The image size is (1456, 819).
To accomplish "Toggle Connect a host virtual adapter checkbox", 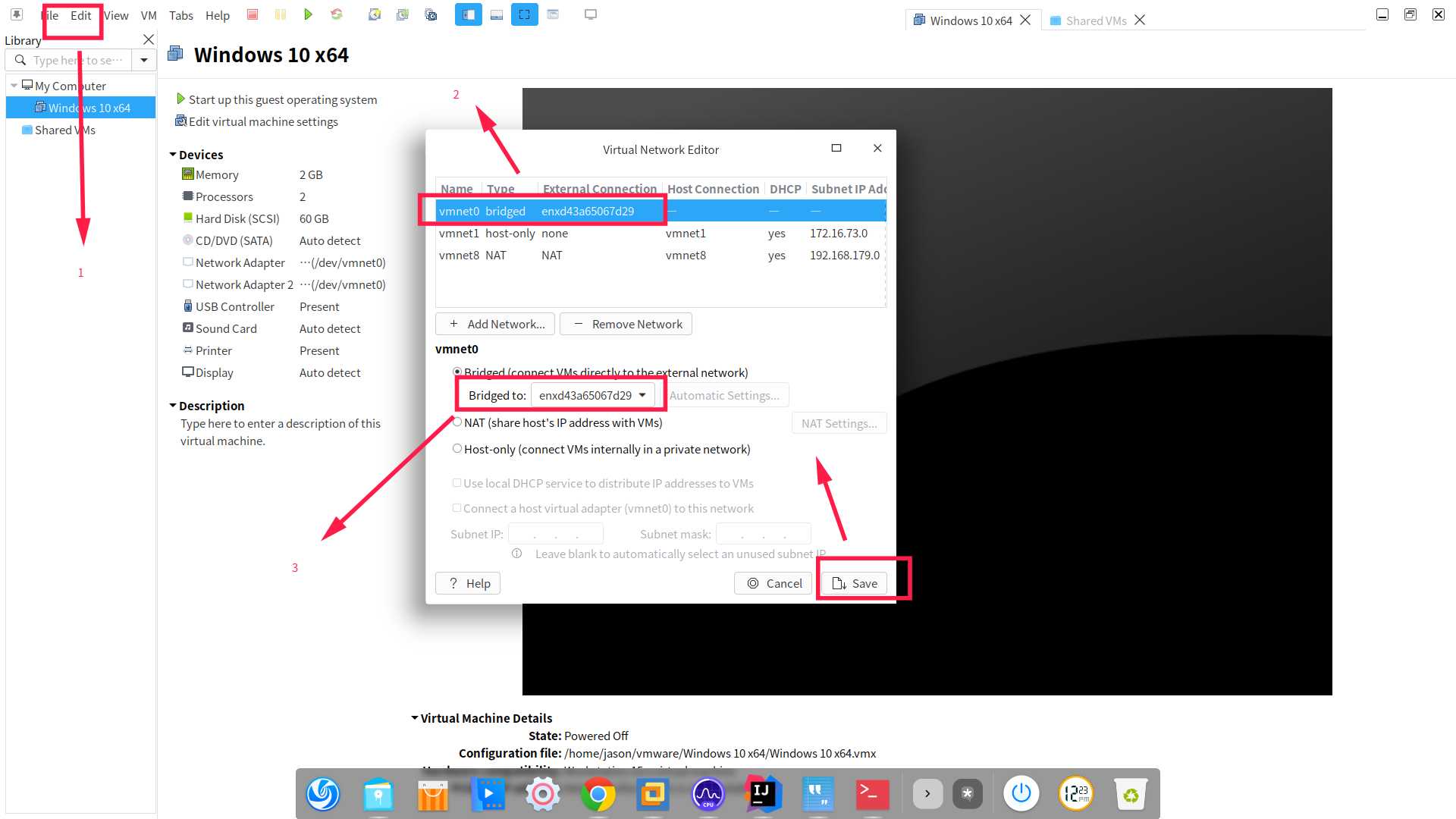I will [x=457, y=507].
